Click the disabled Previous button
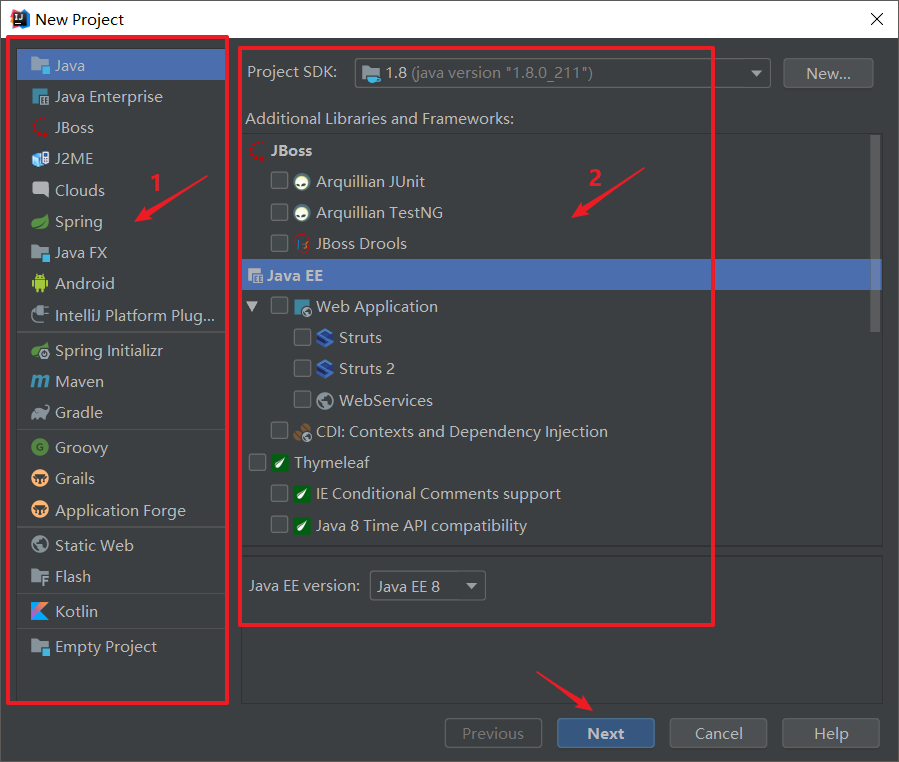899x762 pixels. click(493, 733)
